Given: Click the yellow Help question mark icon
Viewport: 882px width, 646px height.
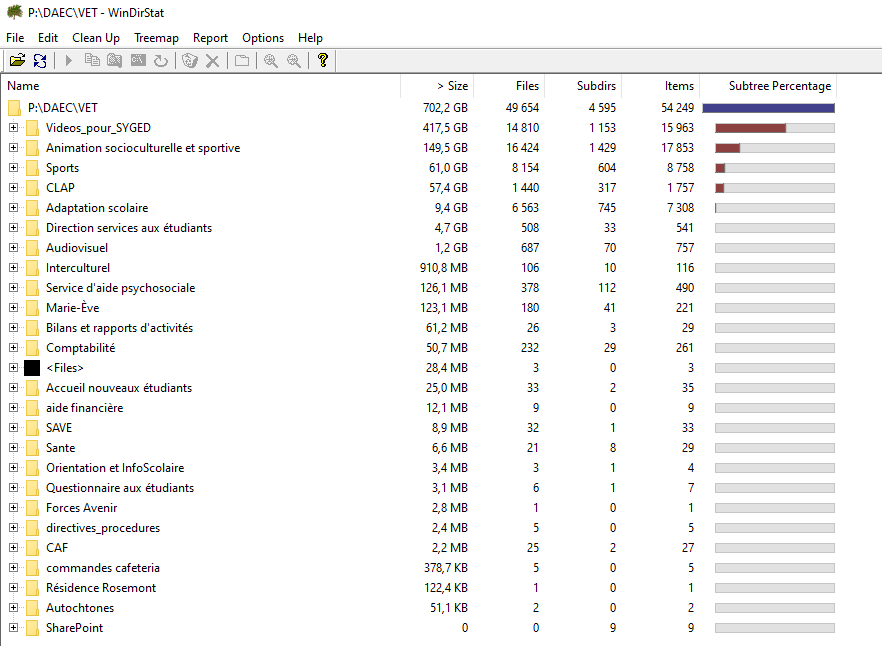Looking at the screenshot, I should (323, 61).
